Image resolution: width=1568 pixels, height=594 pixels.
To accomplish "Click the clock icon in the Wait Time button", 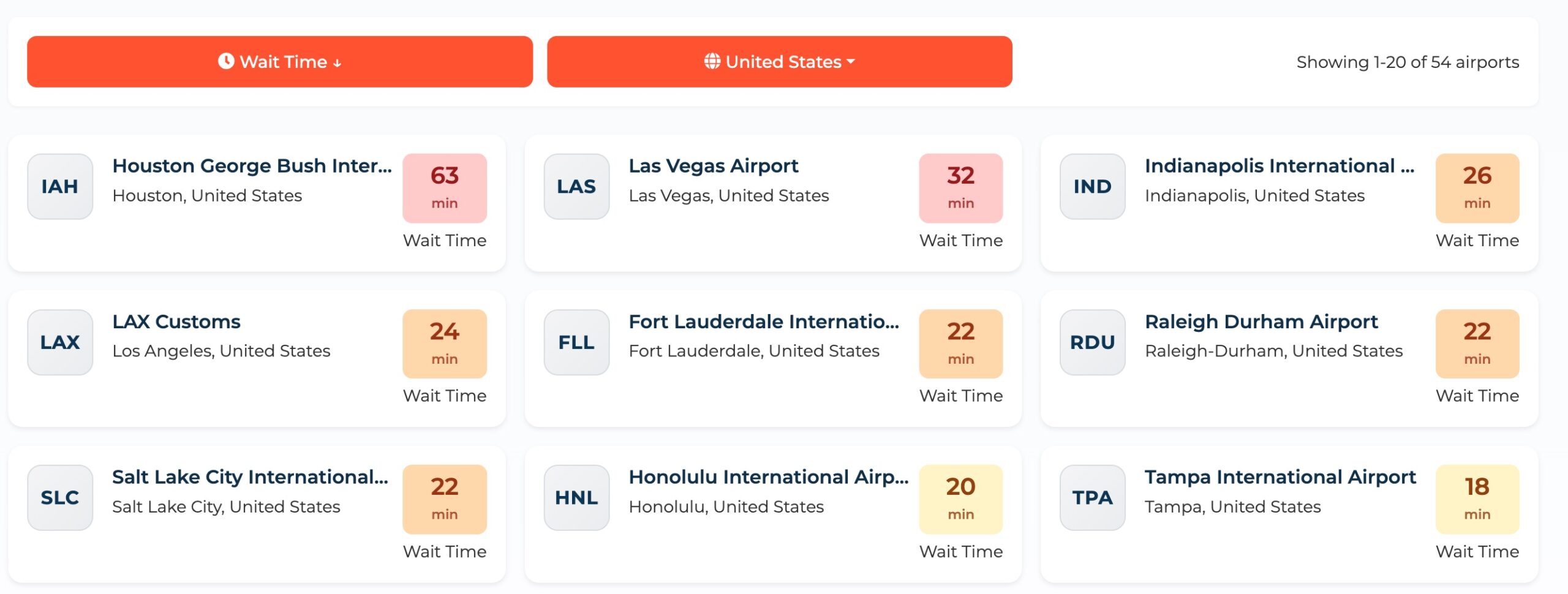I will (x=227, y=61).
